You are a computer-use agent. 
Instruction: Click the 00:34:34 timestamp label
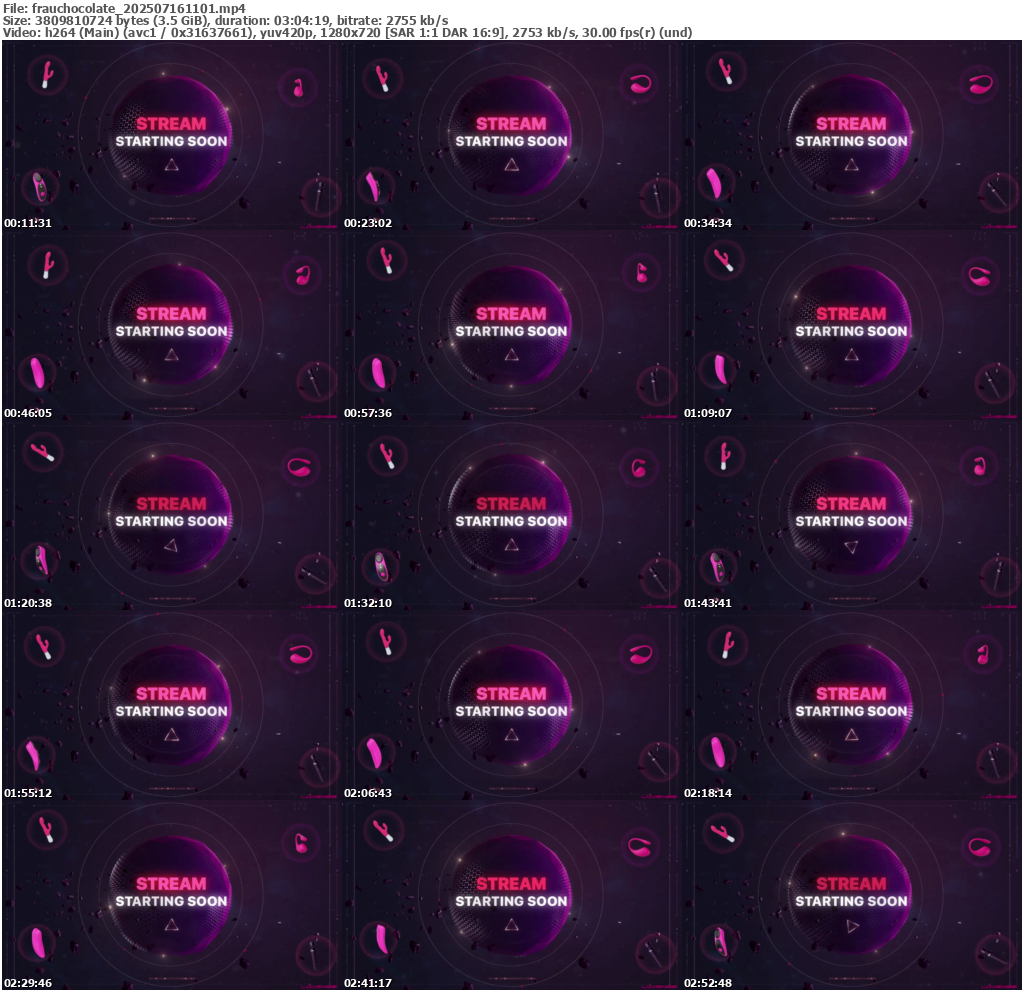click(707, 223)
